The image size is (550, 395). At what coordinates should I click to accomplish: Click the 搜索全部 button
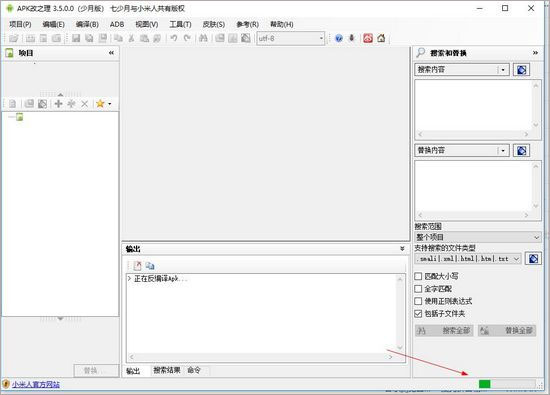444,330
